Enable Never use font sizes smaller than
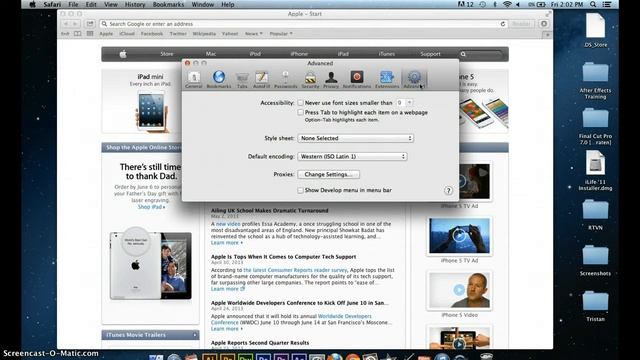 (300, 103)
